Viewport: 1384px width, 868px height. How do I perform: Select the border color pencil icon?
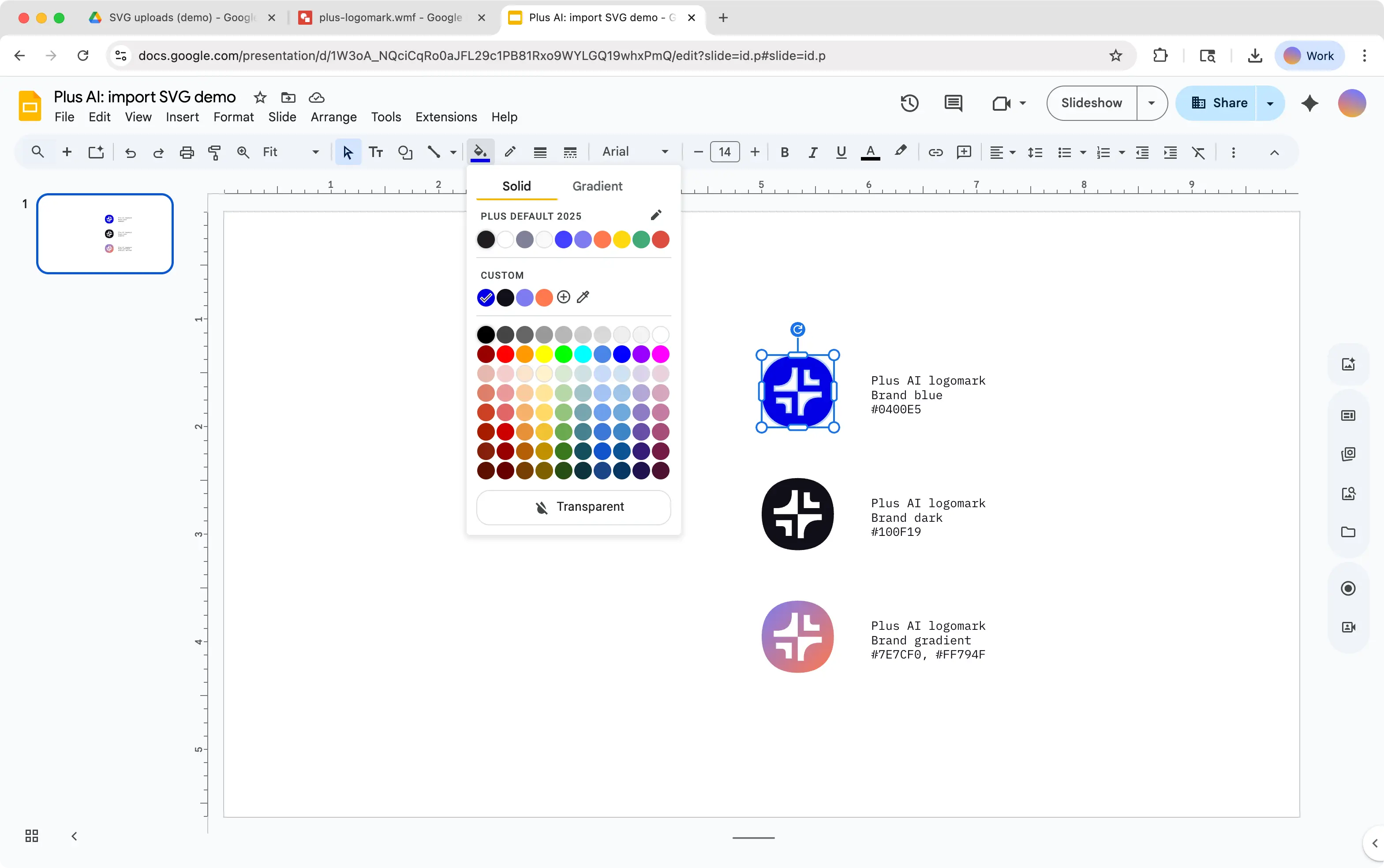[510, 152]
